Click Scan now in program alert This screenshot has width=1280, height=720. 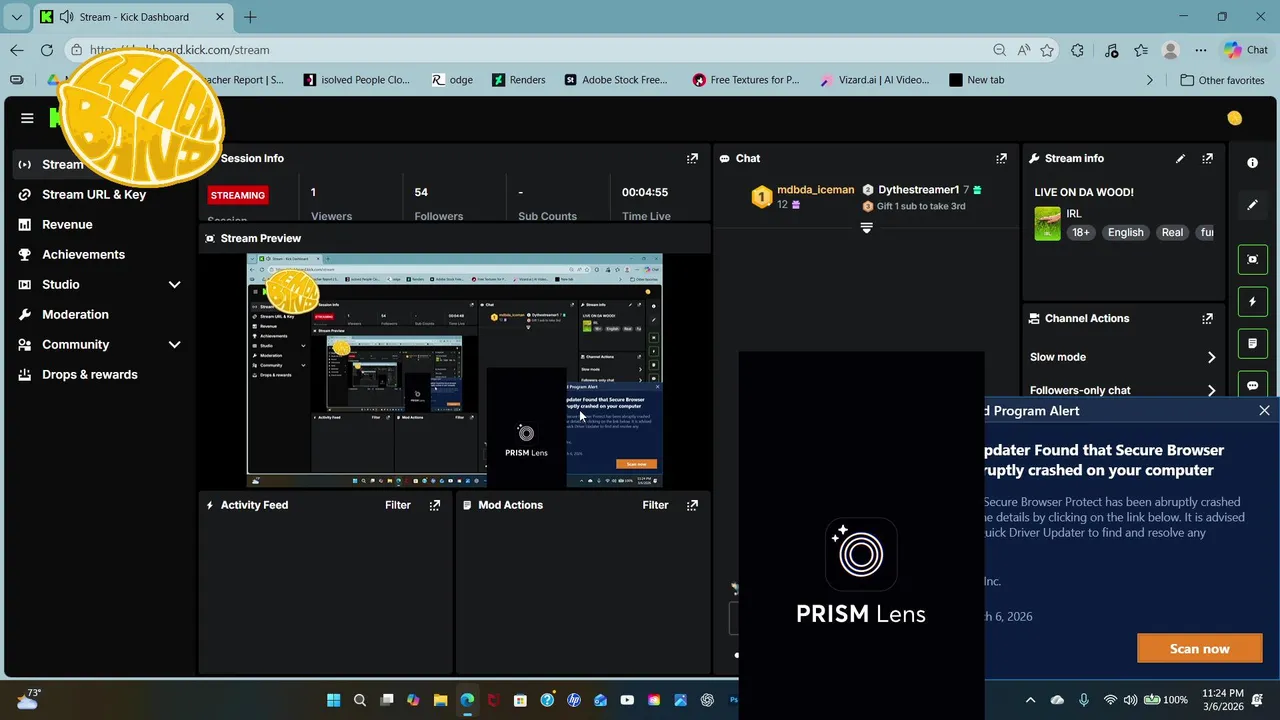(1199, 648)
